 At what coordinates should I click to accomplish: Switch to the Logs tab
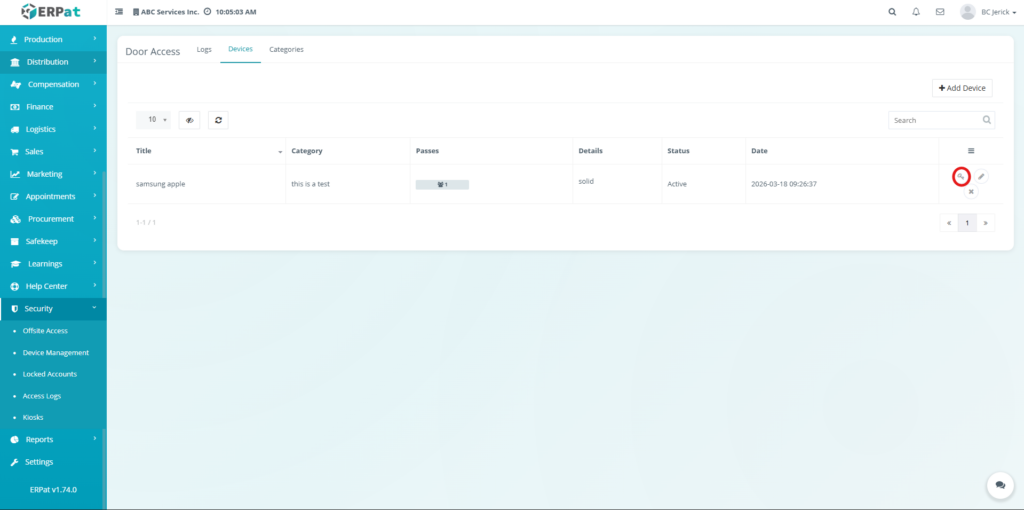pos(204,49)
